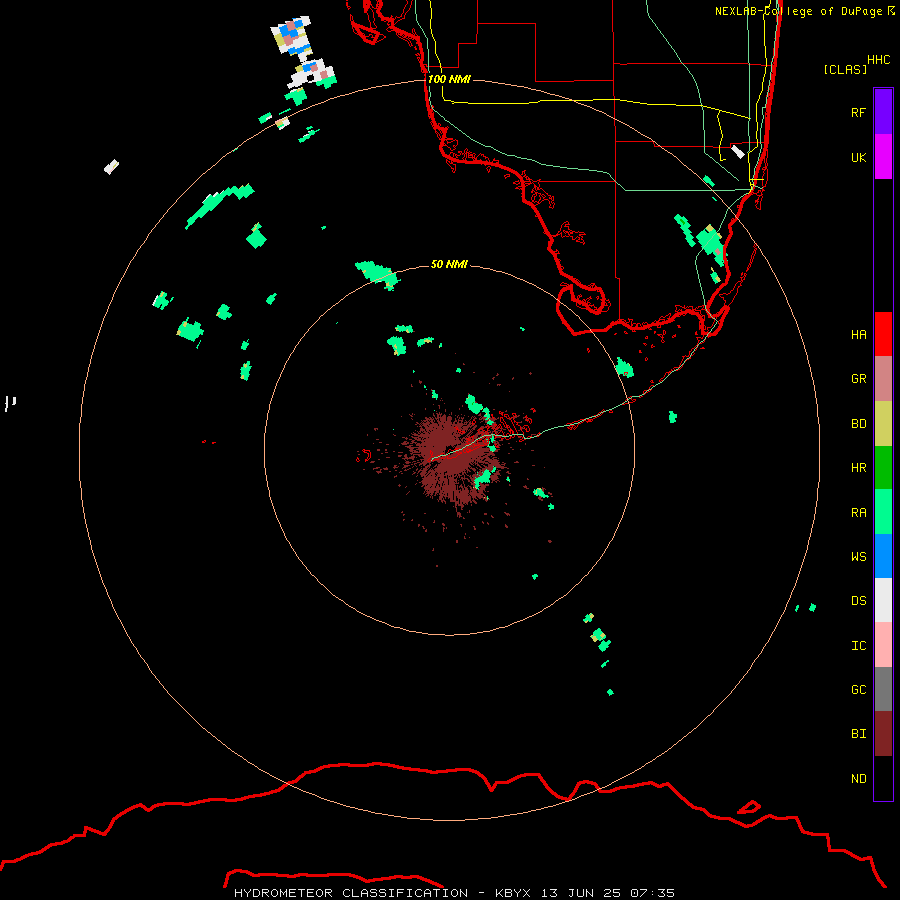Click the [CLAS] units label
The image size is (900, 900).
coord(845,69)
